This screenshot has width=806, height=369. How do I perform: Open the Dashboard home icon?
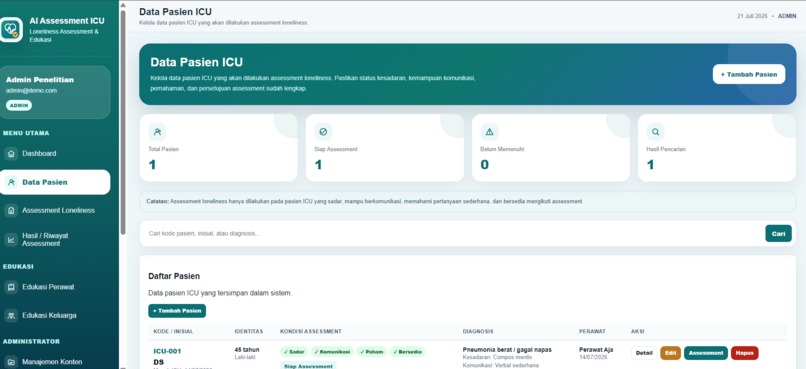[11, 154]
